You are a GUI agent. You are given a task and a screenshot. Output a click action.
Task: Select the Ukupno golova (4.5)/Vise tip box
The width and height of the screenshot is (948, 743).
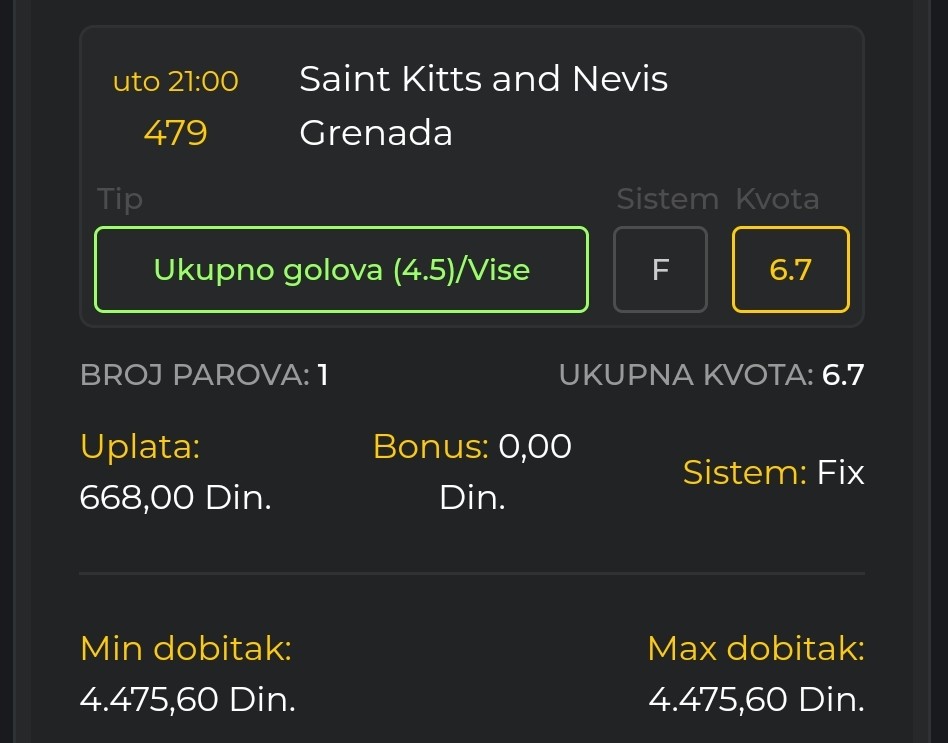[x=342, y=270]
